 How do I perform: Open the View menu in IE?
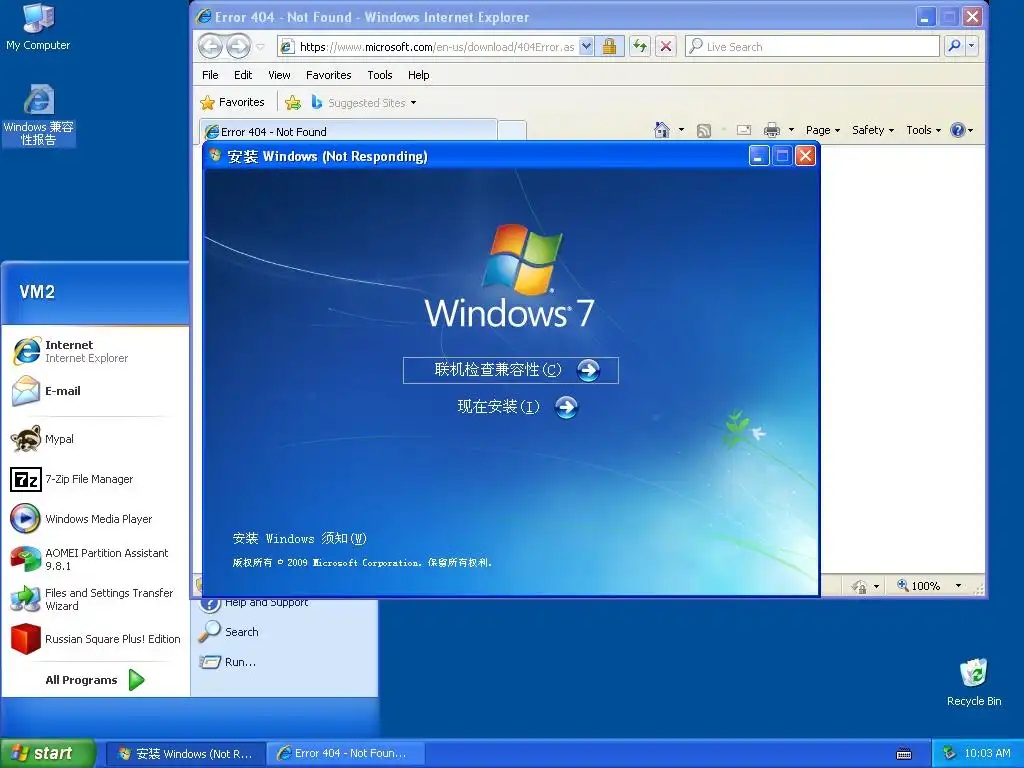tap(279, 75)
